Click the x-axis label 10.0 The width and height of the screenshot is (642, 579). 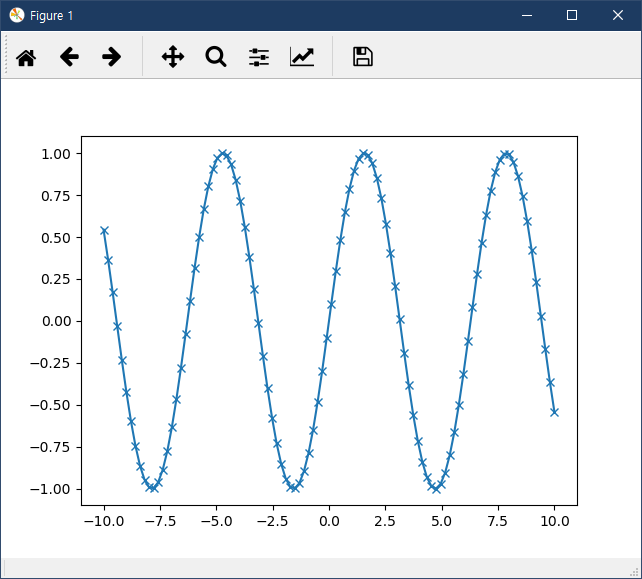tap(554, 521)
